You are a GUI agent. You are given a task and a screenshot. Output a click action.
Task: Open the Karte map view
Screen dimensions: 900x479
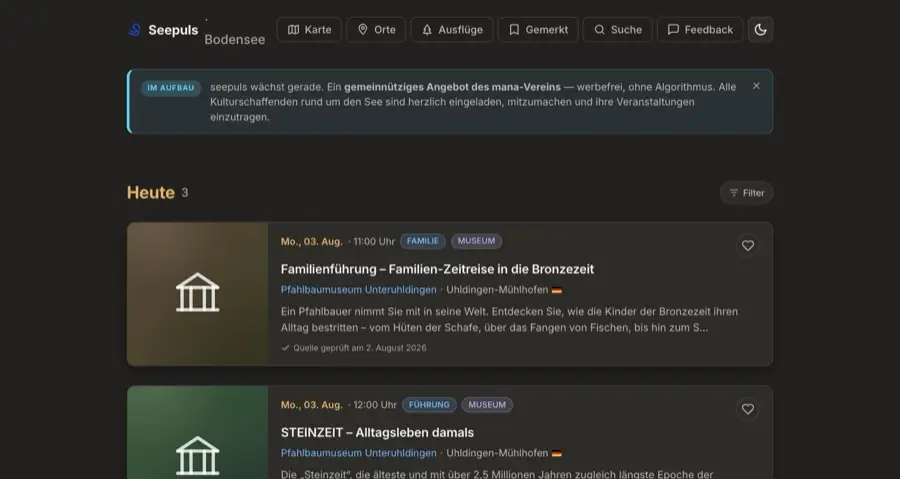pos(309,30)
